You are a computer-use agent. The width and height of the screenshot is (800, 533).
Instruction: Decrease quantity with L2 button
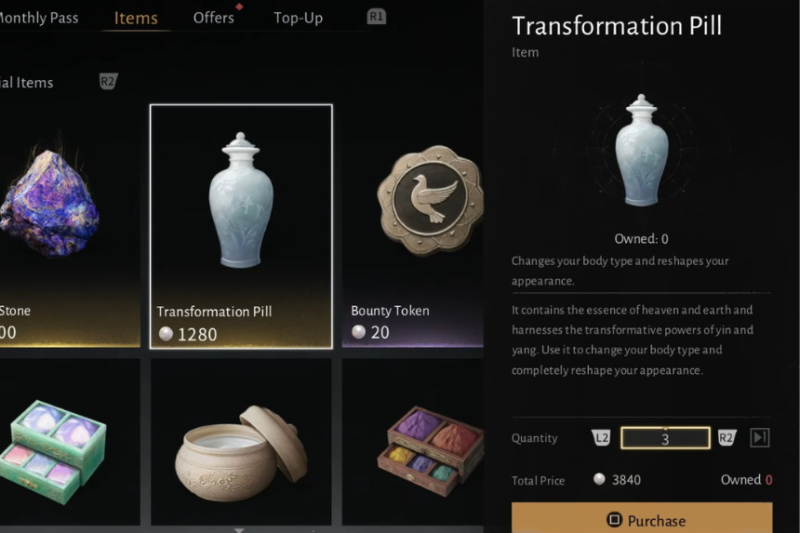point(601,438)
